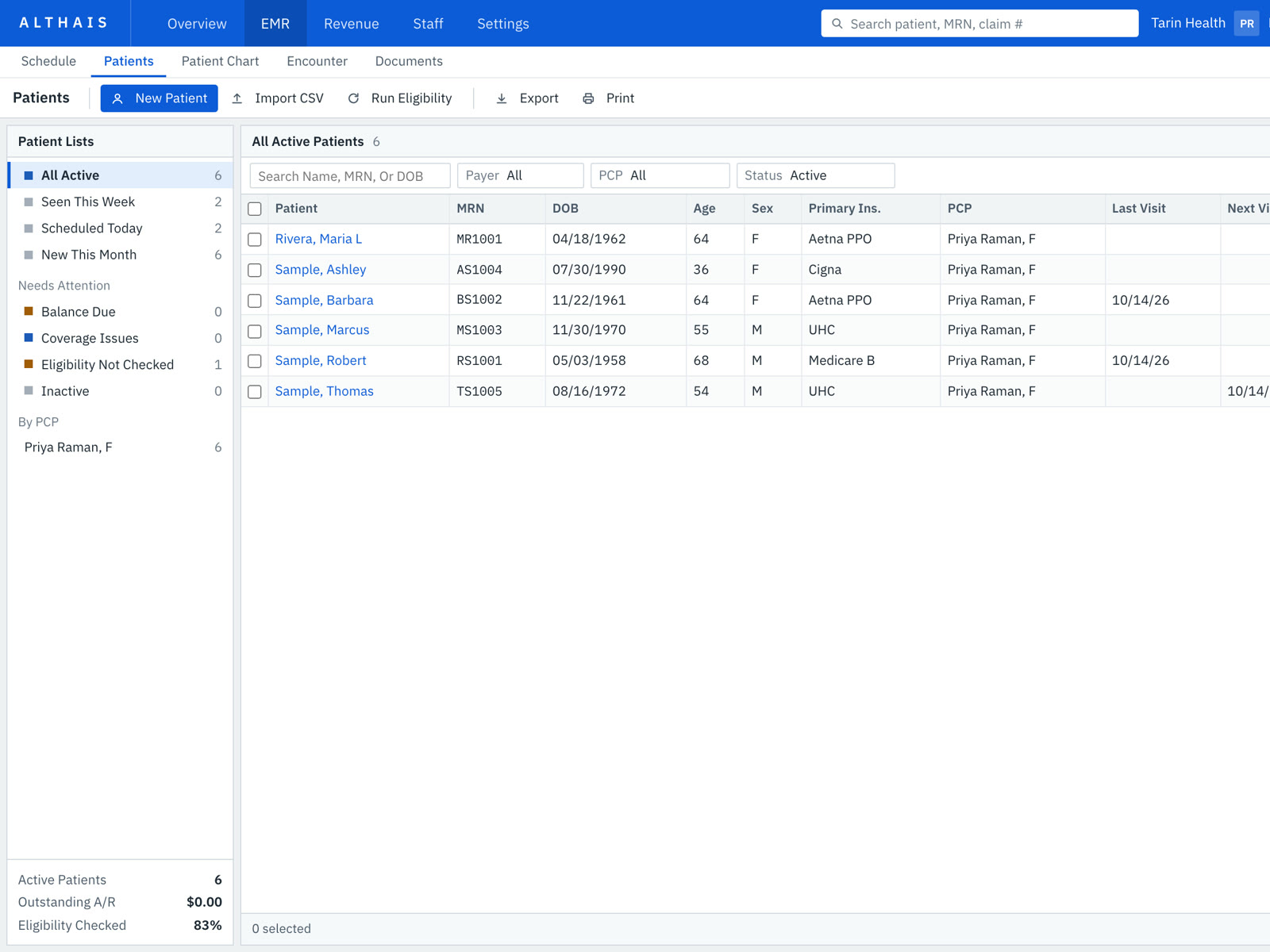Toggle the select-all patients checkbox
Viewport: 1270px width, 952px height.
(x=255, y=209)
